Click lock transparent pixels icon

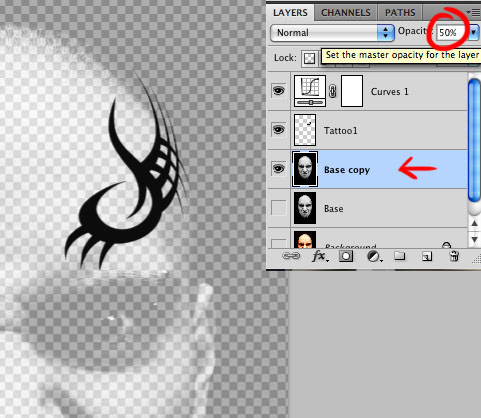tap(309, 59)
